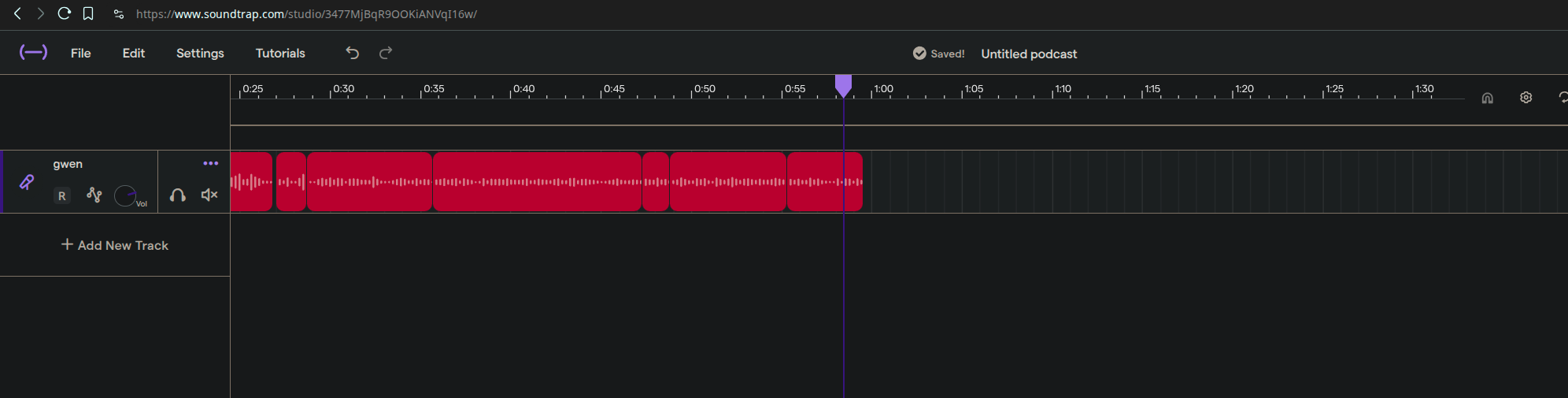1568x398 pixels.
Task: Arm recording with the R button
Action: click(x=62, y=195)
